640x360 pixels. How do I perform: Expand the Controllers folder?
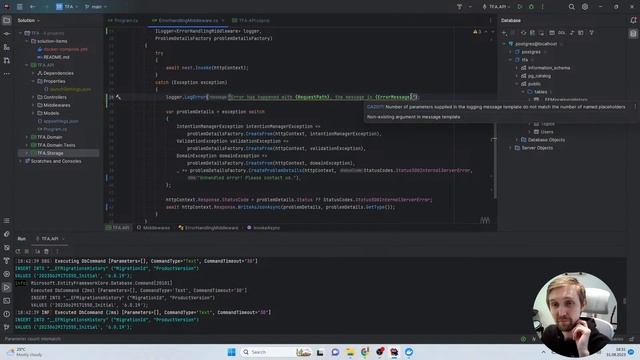coord(33,97)
